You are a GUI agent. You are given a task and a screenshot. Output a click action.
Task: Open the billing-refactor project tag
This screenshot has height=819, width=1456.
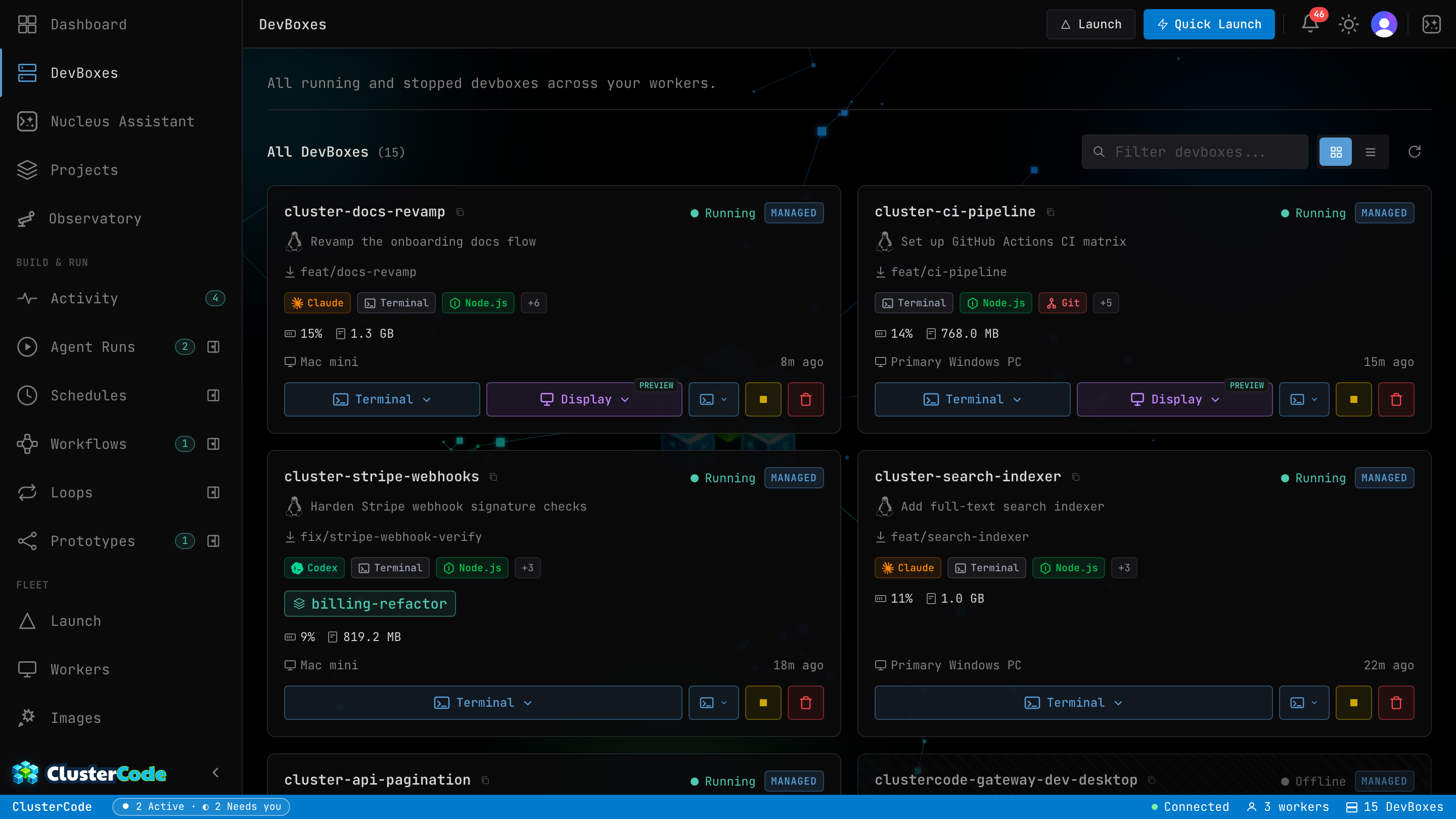click(370, 604)
